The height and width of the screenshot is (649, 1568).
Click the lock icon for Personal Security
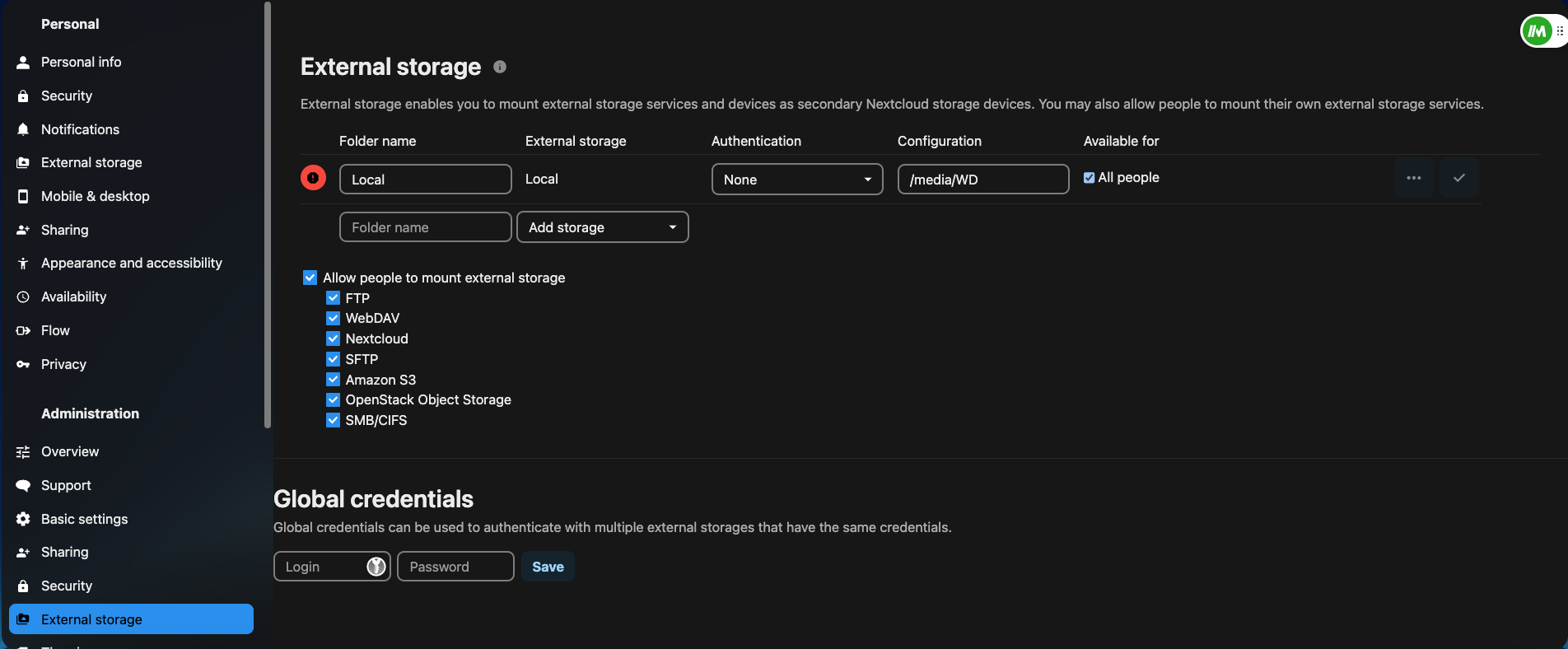23,96
